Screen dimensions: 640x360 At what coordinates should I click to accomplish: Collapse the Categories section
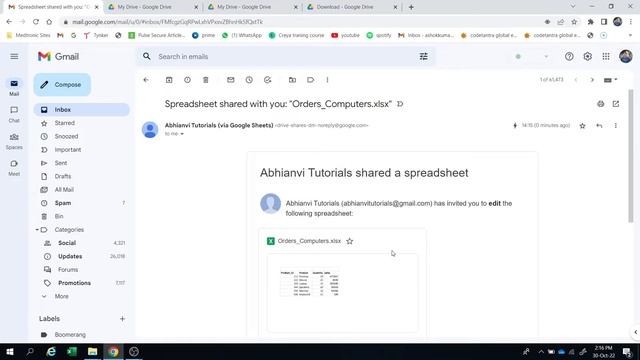point(37,230)
